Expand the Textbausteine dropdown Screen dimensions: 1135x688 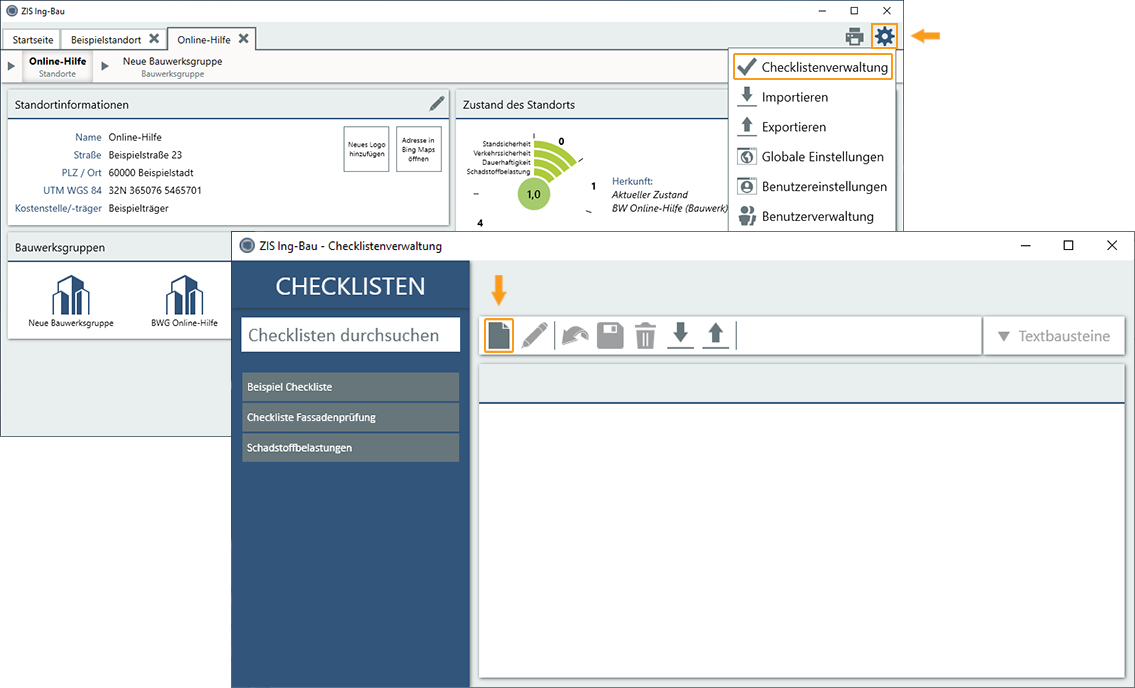(1054, 336)
